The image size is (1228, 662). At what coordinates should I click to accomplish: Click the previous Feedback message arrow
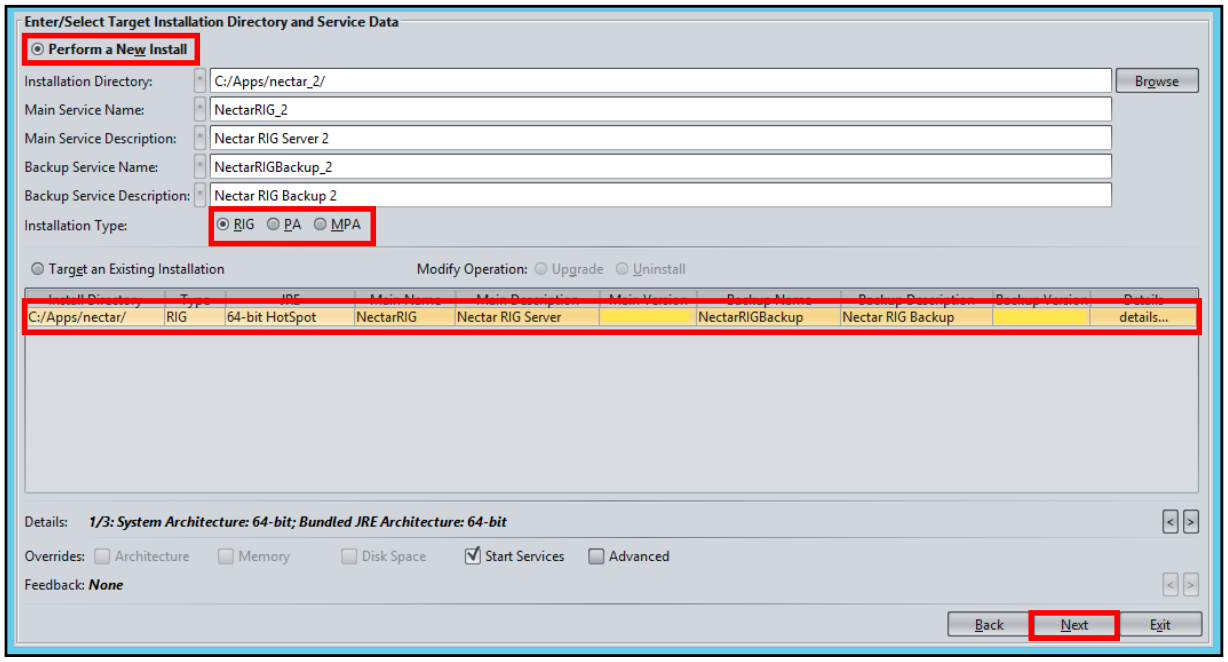[1171, 584]
